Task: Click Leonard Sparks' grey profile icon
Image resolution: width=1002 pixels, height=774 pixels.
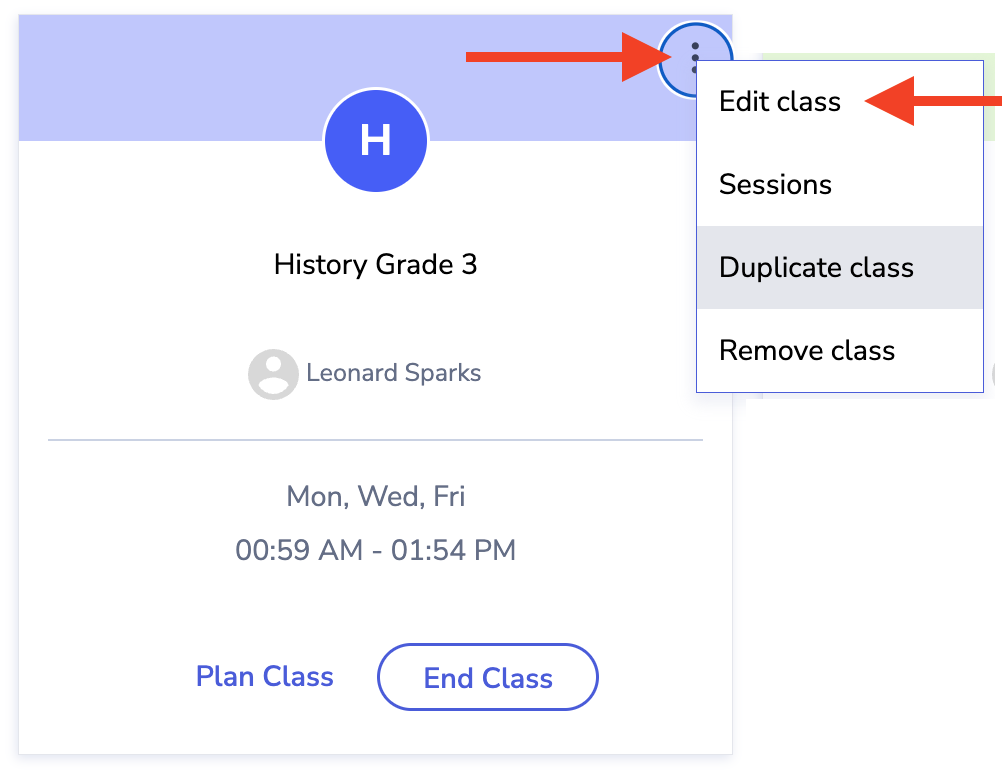Action: point(273,374)
